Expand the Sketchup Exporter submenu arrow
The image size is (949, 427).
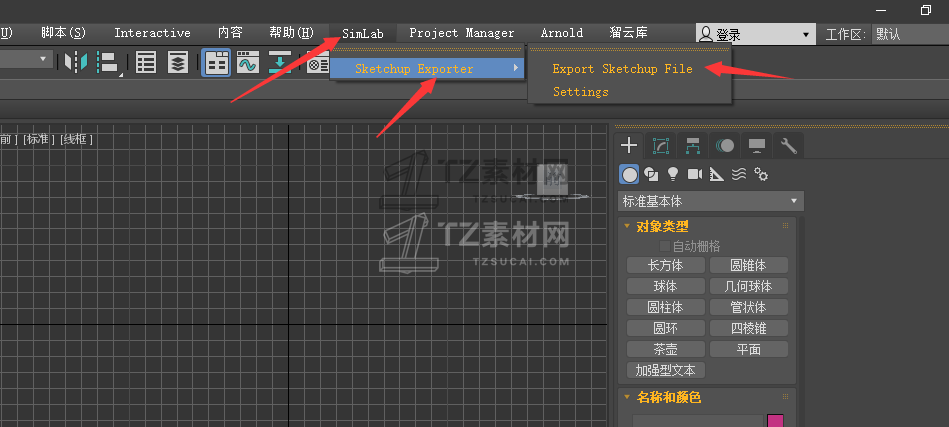[516, 68]
